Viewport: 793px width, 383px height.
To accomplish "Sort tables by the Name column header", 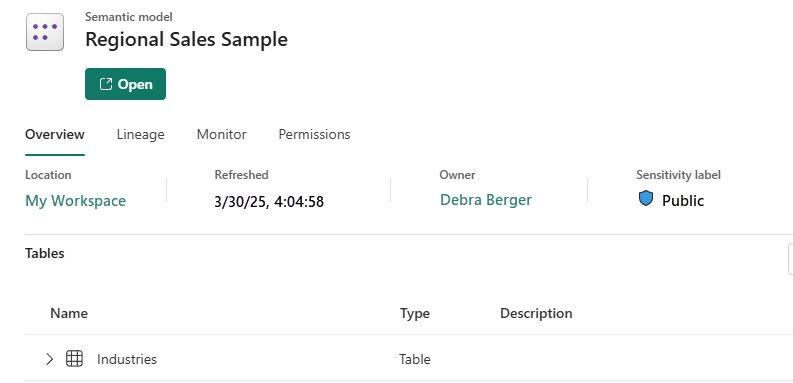I will 69,313.
